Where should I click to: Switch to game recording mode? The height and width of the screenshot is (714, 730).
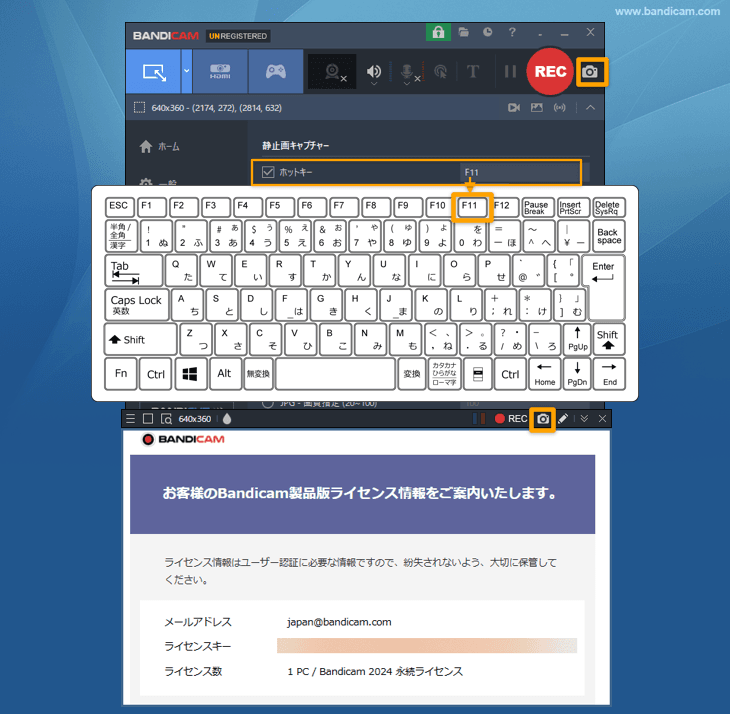[276, 72]
